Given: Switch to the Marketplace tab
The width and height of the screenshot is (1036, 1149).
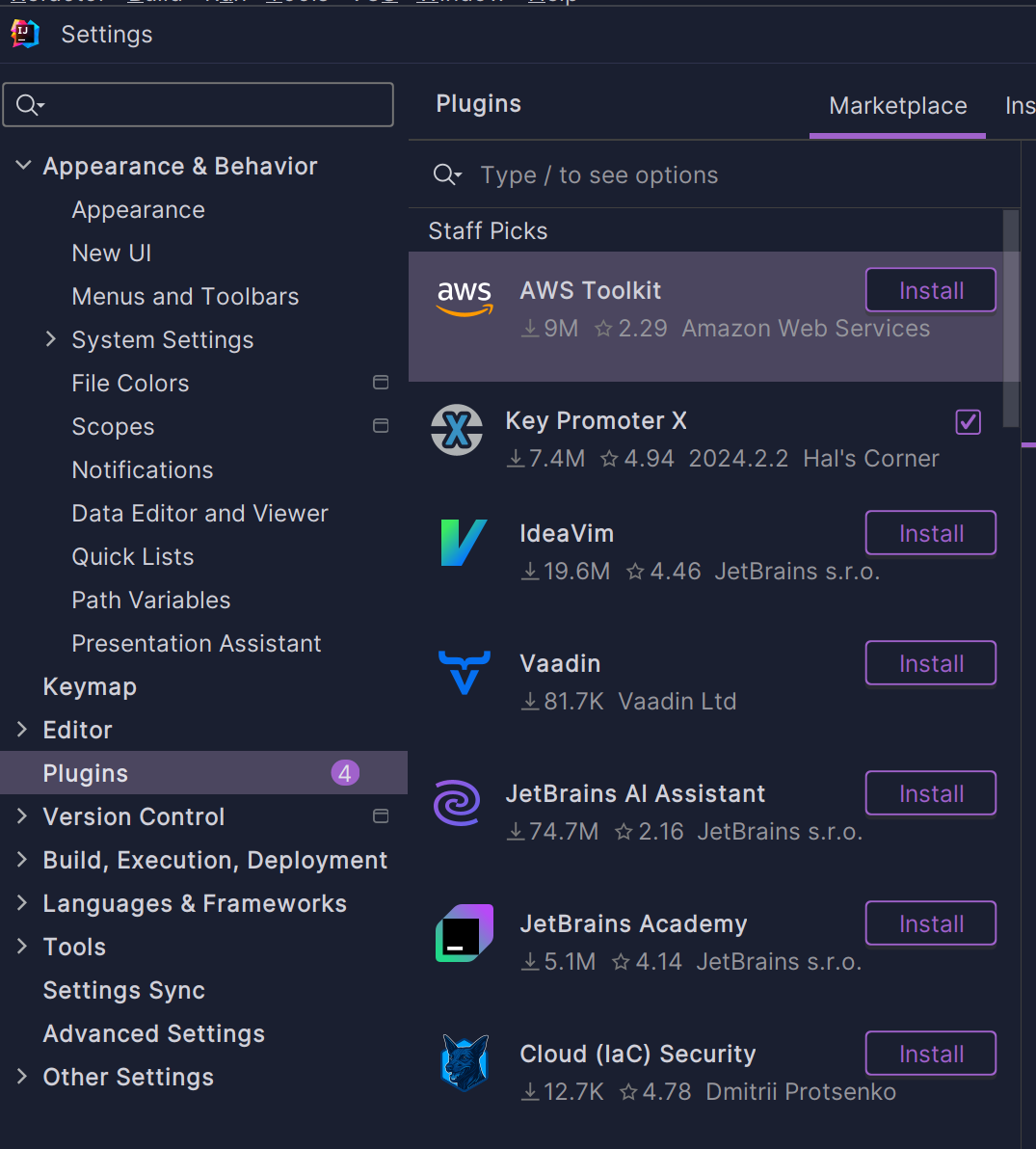Looking at the screenshot, I should pos(897,106).
